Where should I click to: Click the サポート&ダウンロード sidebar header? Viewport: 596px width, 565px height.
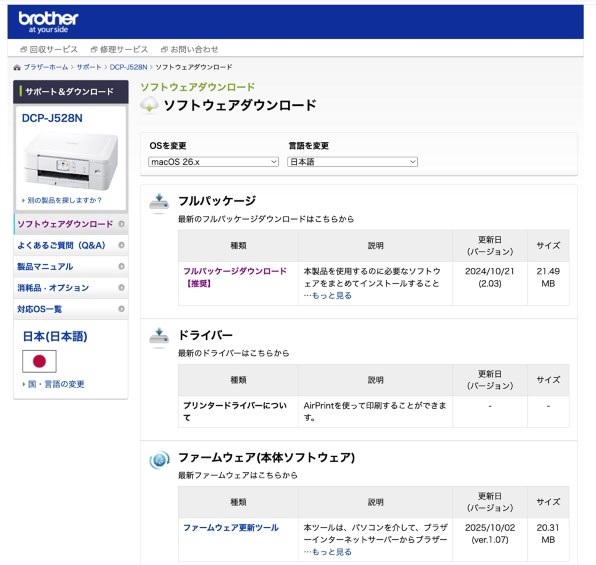point(71,92)
